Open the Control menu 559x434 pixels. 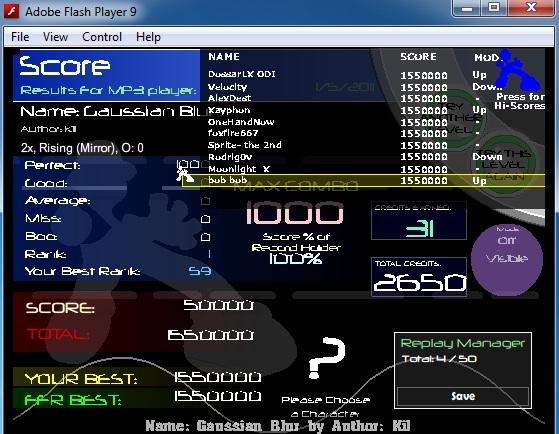click(x=102, y=37)
